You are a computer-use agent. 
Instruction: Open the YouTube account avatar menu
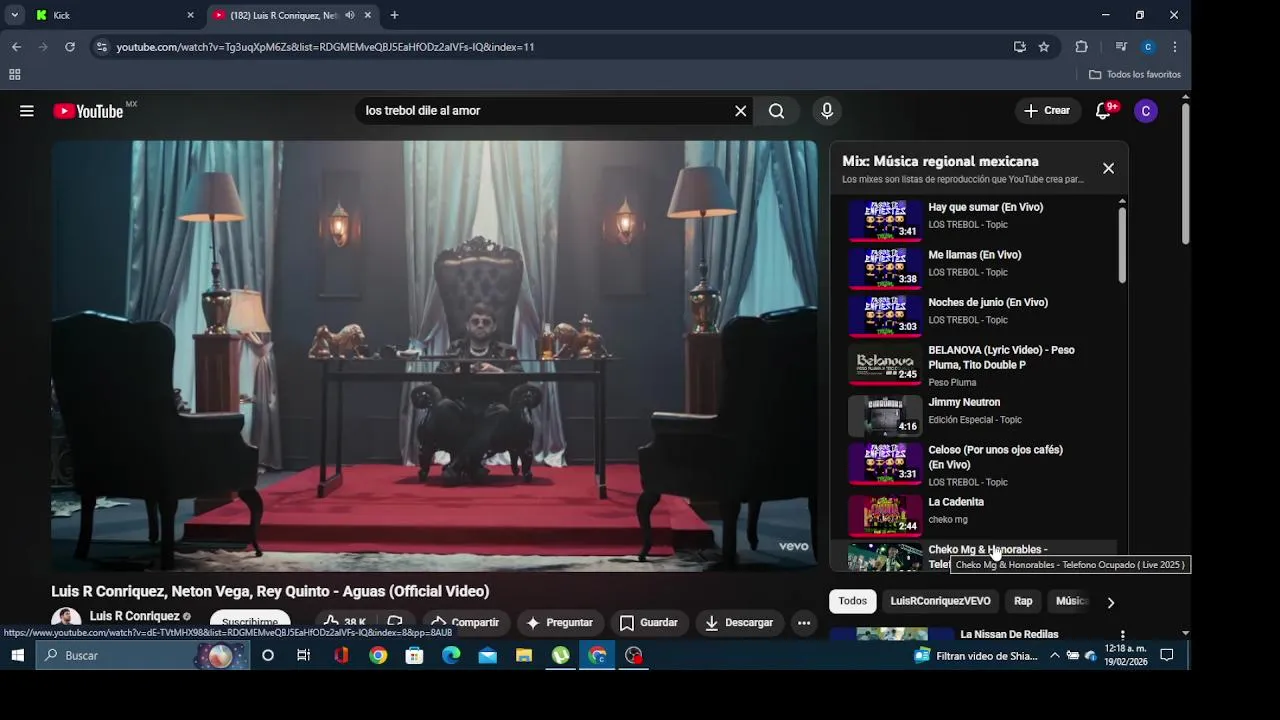click(1146, 111)
